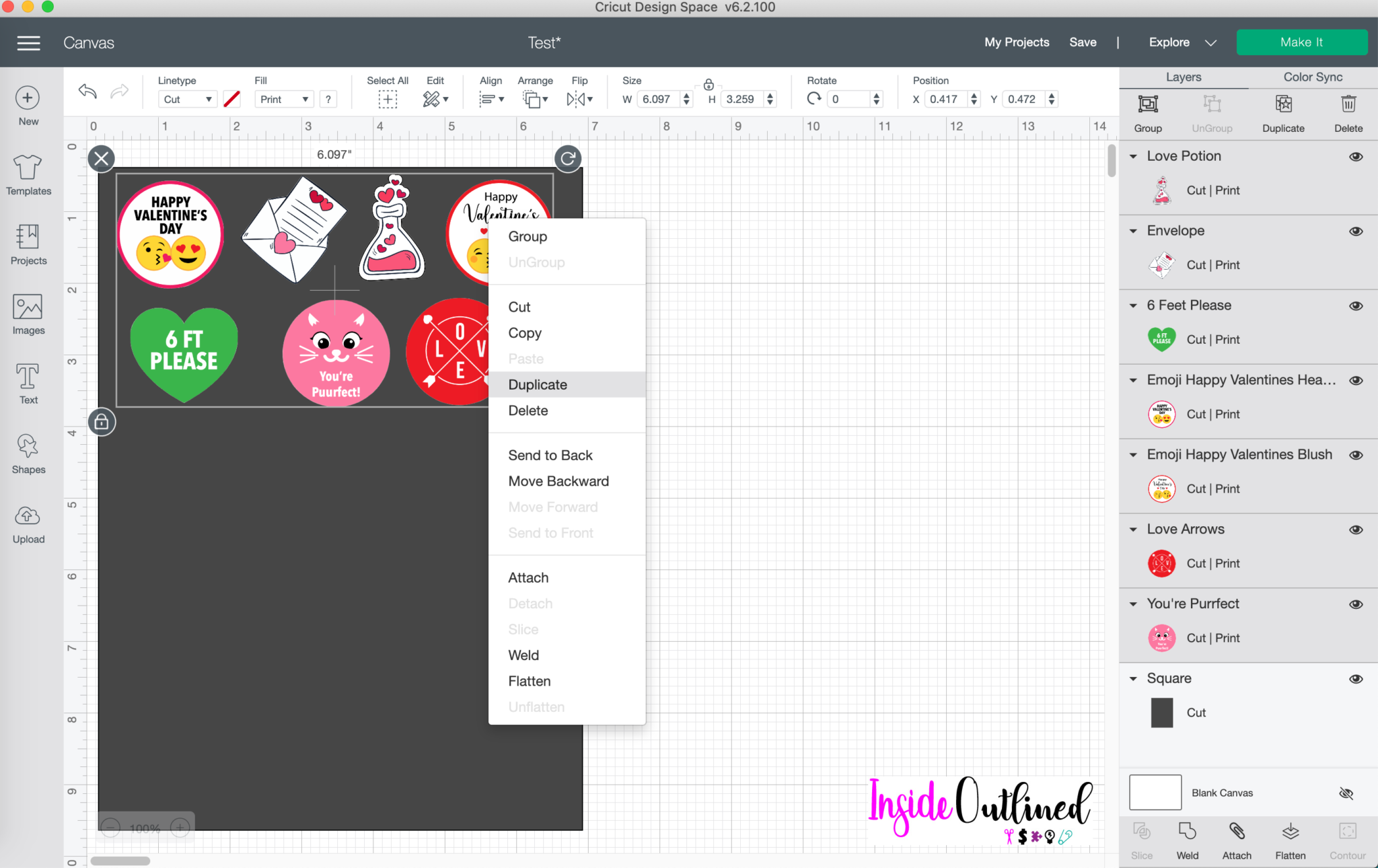Open the Fill dropdown set to Print

click(283, 99)
